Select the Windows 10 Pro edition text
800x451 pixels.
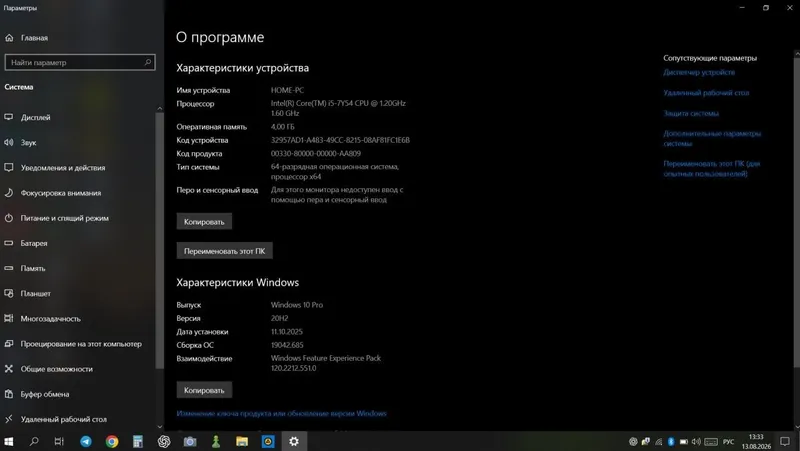(x=297, y=305)
